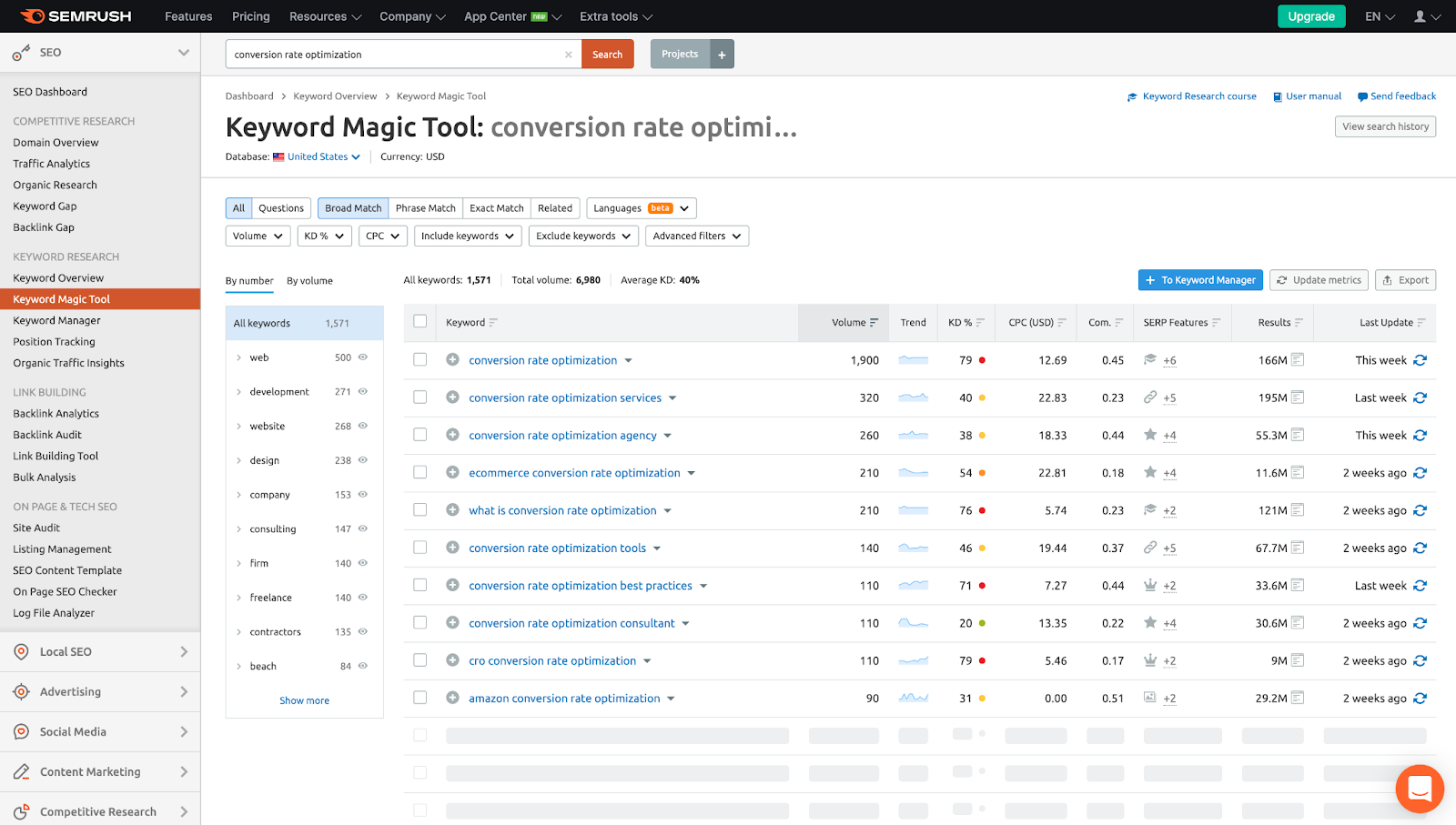Click the Update metrics button
Image resolution: width=1456 pixels, height=825 pixels.
pos(1319,280)
